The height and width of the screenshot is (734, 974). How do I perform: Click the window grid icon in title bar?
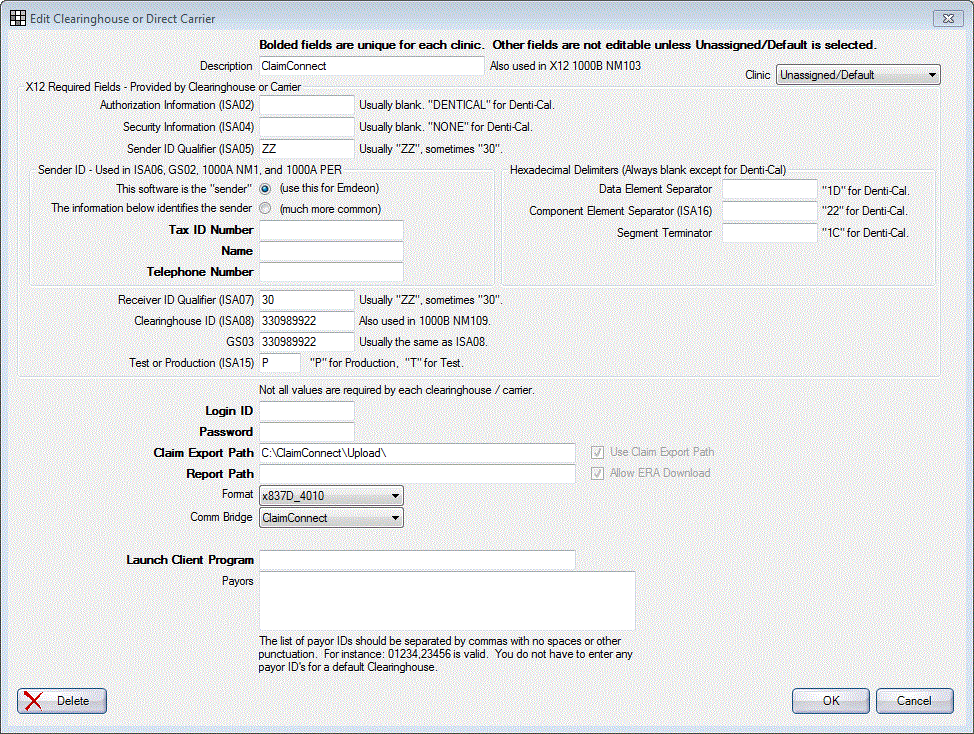(18, 18)
